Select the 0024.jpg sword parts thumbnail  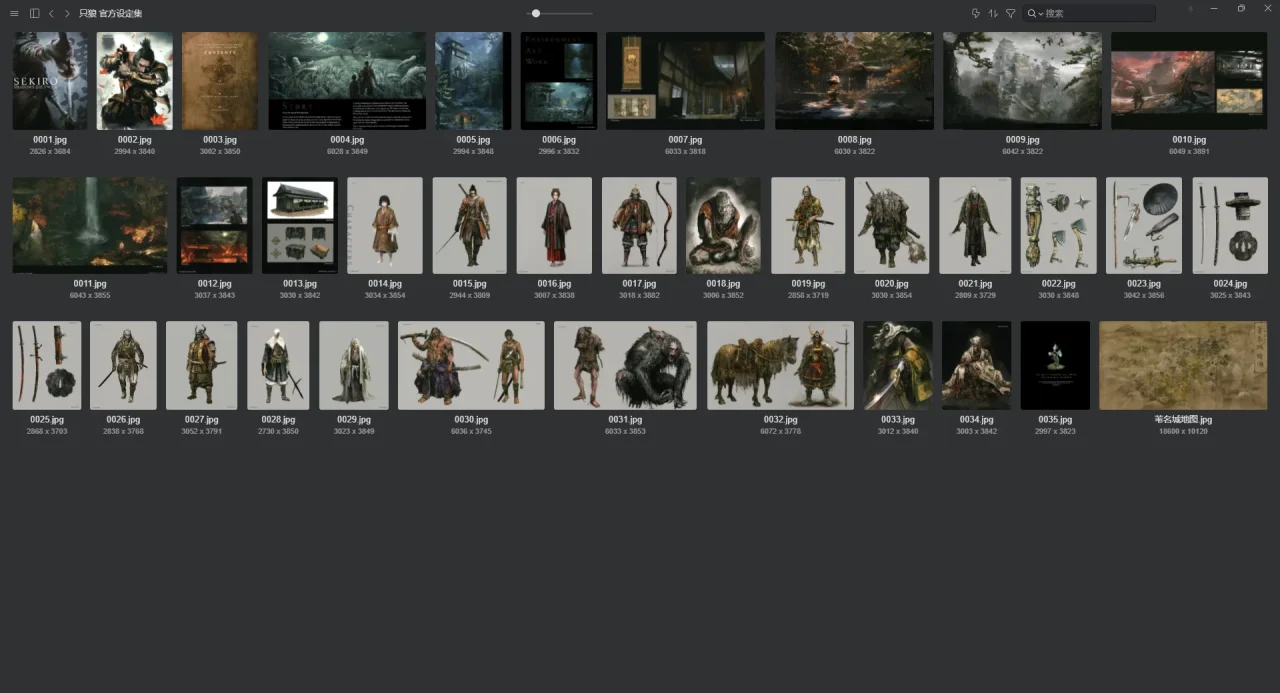(1230, 225)
